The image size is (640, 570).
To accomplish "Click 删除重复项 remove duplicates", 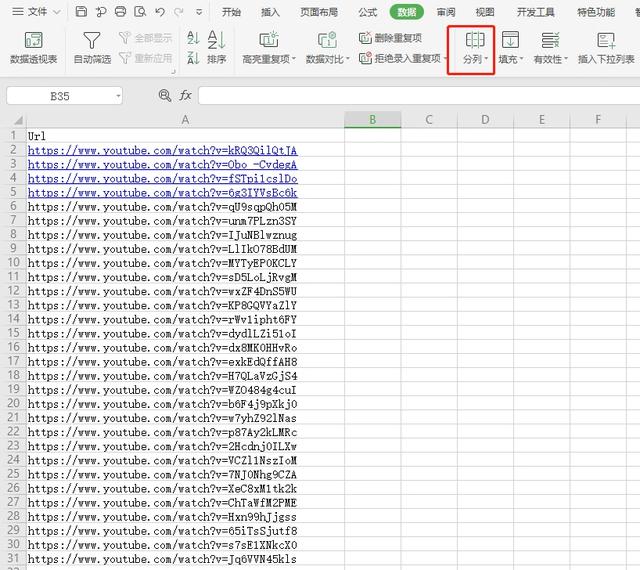I will coord(390,38).
